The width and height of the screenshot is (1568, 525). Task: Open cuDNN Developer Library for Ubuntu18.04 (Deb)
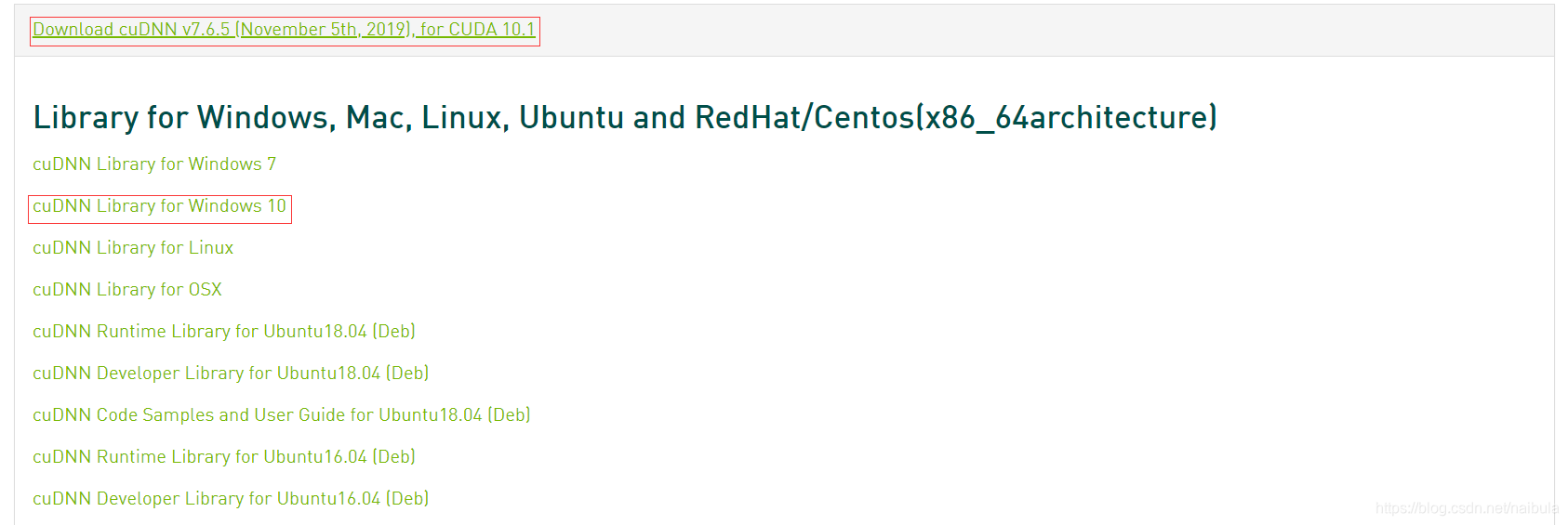pyautogui.click(x=231, y=374)
